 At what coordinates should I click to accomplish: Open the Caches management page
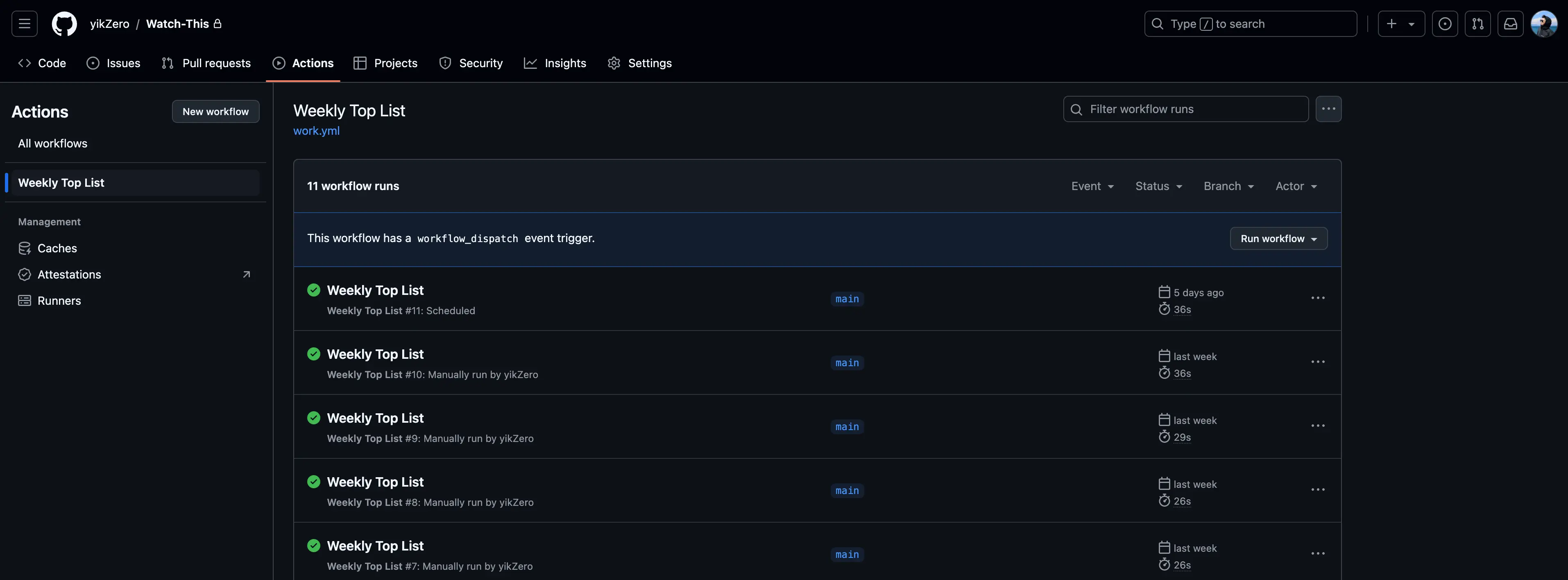57,248
